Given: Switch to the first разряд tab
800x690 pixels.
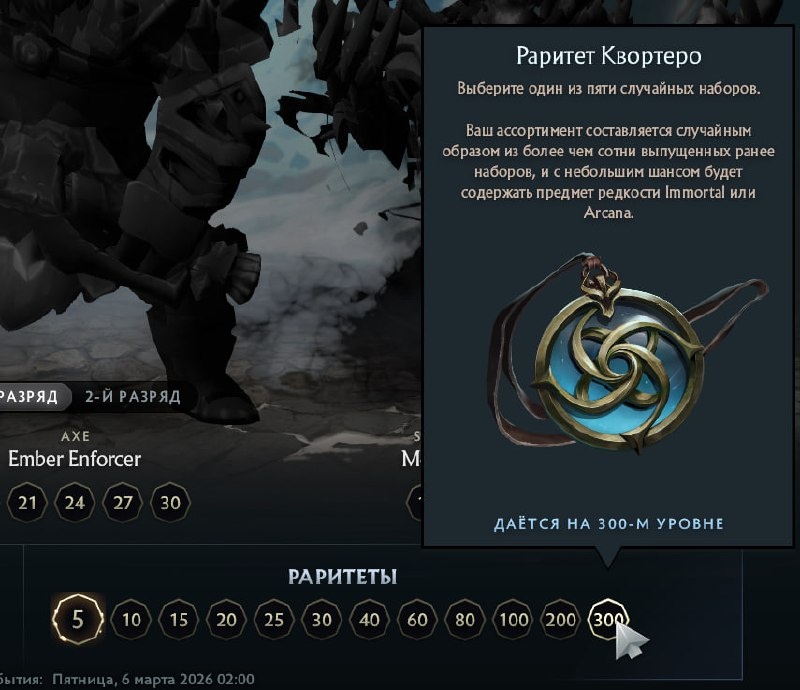Looking at the screenshot, I should [32, 397].
